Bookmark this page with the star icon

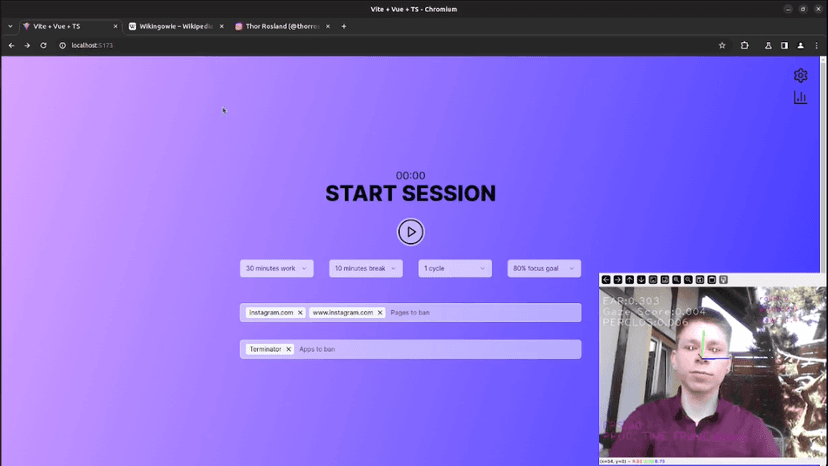click(722, 45)
